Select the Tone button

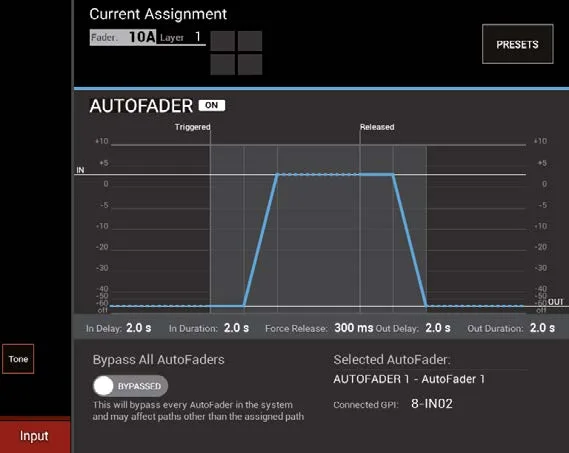point(18,359)
